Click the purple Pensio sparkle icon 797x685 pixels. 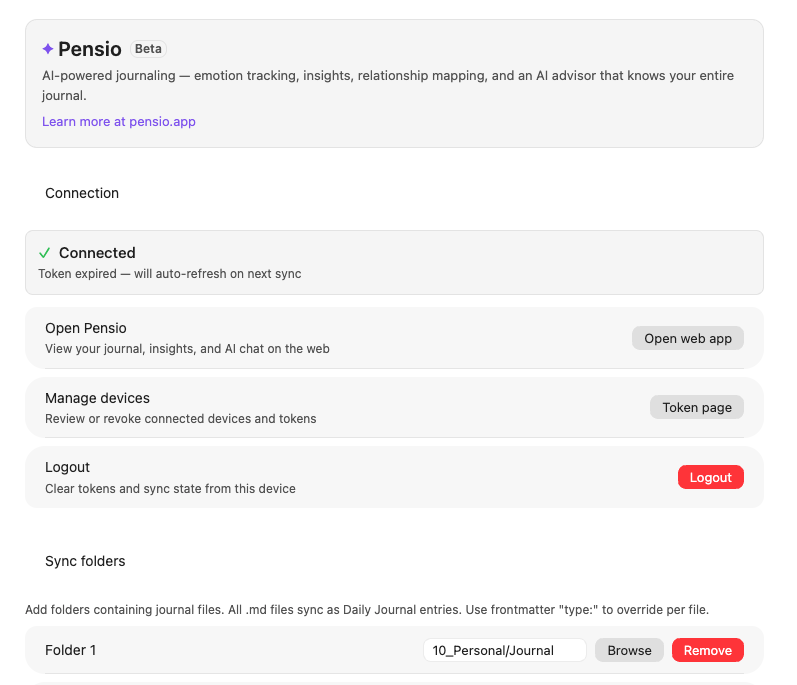(48, 49)
